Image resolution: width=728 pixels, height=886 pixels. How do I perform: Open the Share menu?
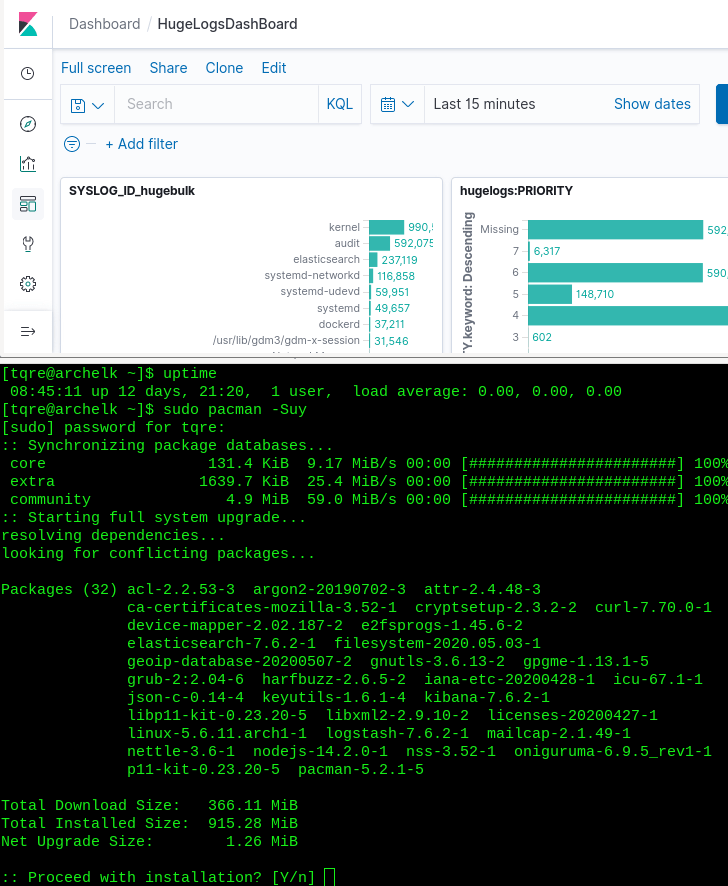pyautogui.click(x=168, y=68)
